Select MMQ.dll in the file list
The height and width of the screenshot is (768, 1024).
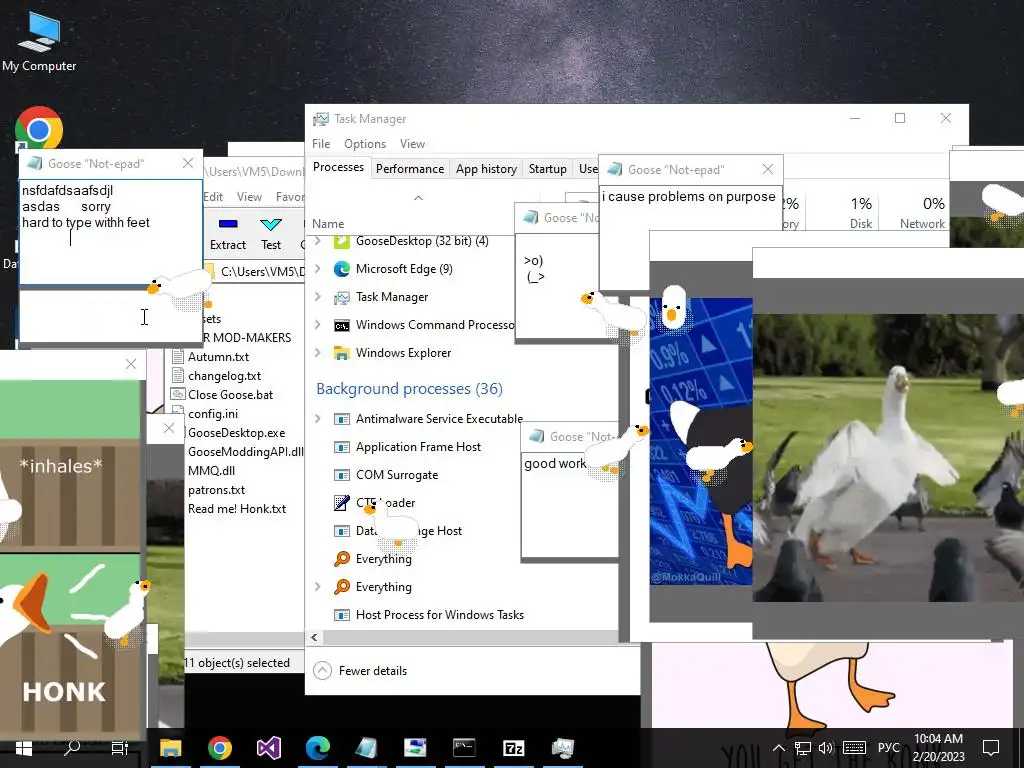click(211, 470)
